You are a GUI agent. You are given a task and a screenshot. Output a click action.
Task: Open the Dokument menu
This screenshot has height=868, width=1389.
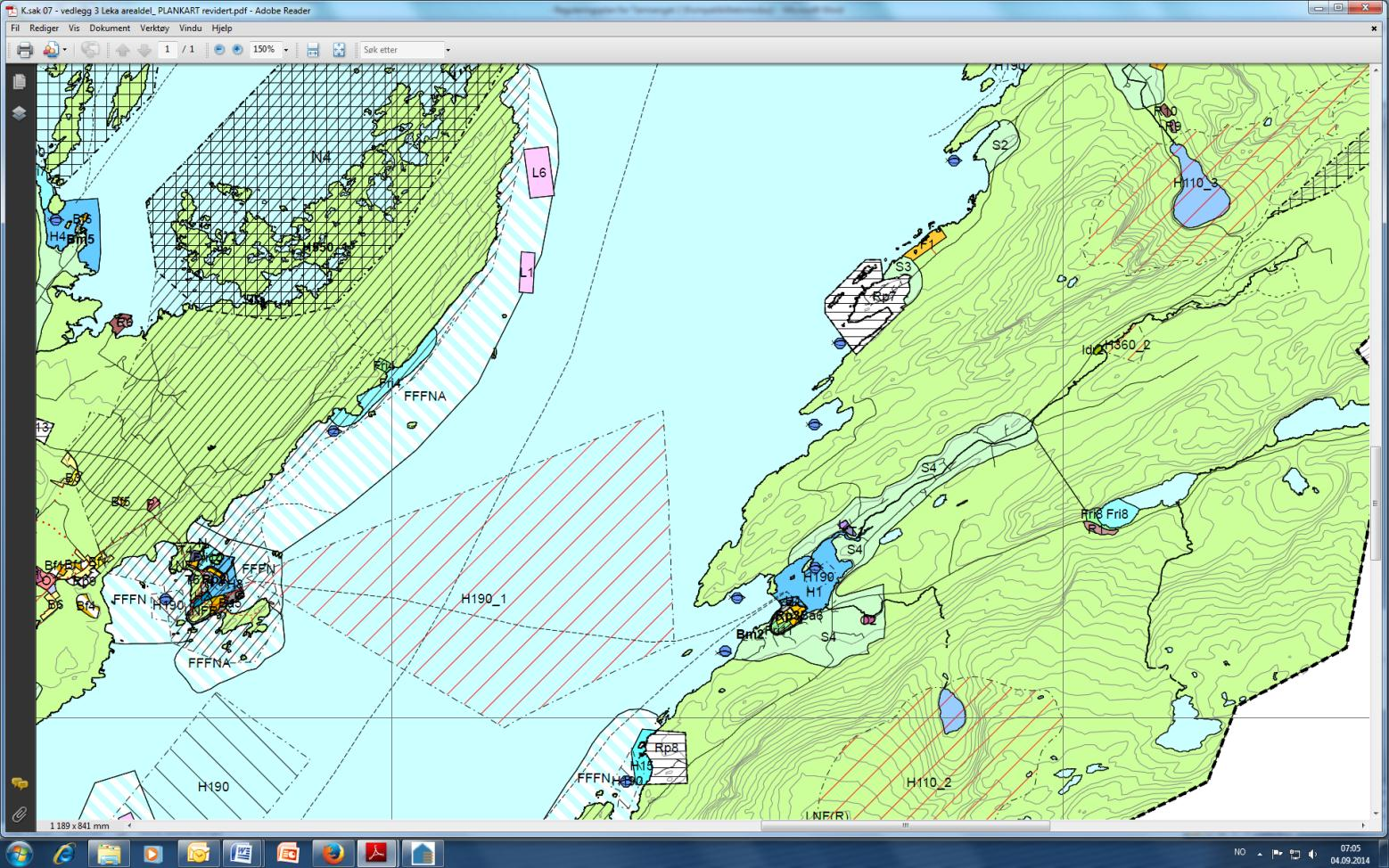click(110, 28)
